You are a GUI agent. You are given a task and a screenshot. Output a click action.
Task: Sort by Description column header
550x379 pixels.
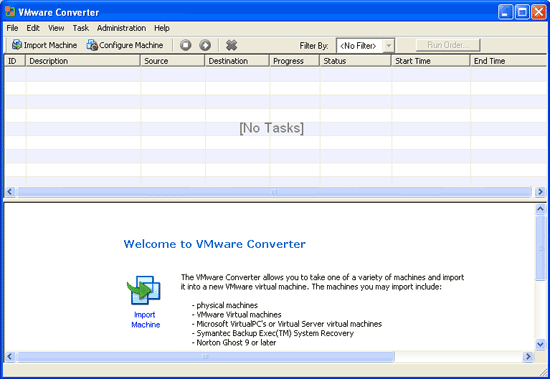[83, 61]
